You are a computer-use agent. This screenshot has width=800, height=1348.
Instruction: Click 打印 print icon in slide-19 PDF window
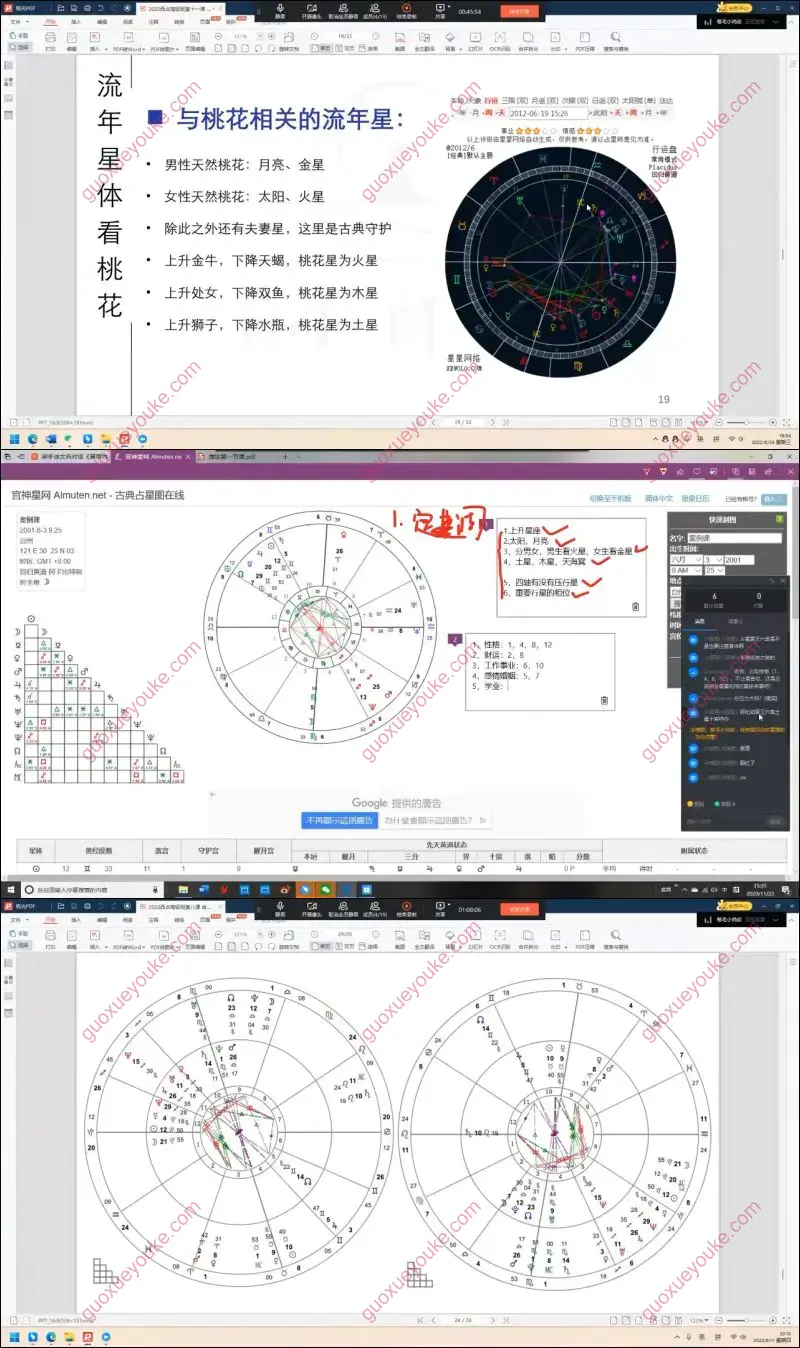(50, 41)
